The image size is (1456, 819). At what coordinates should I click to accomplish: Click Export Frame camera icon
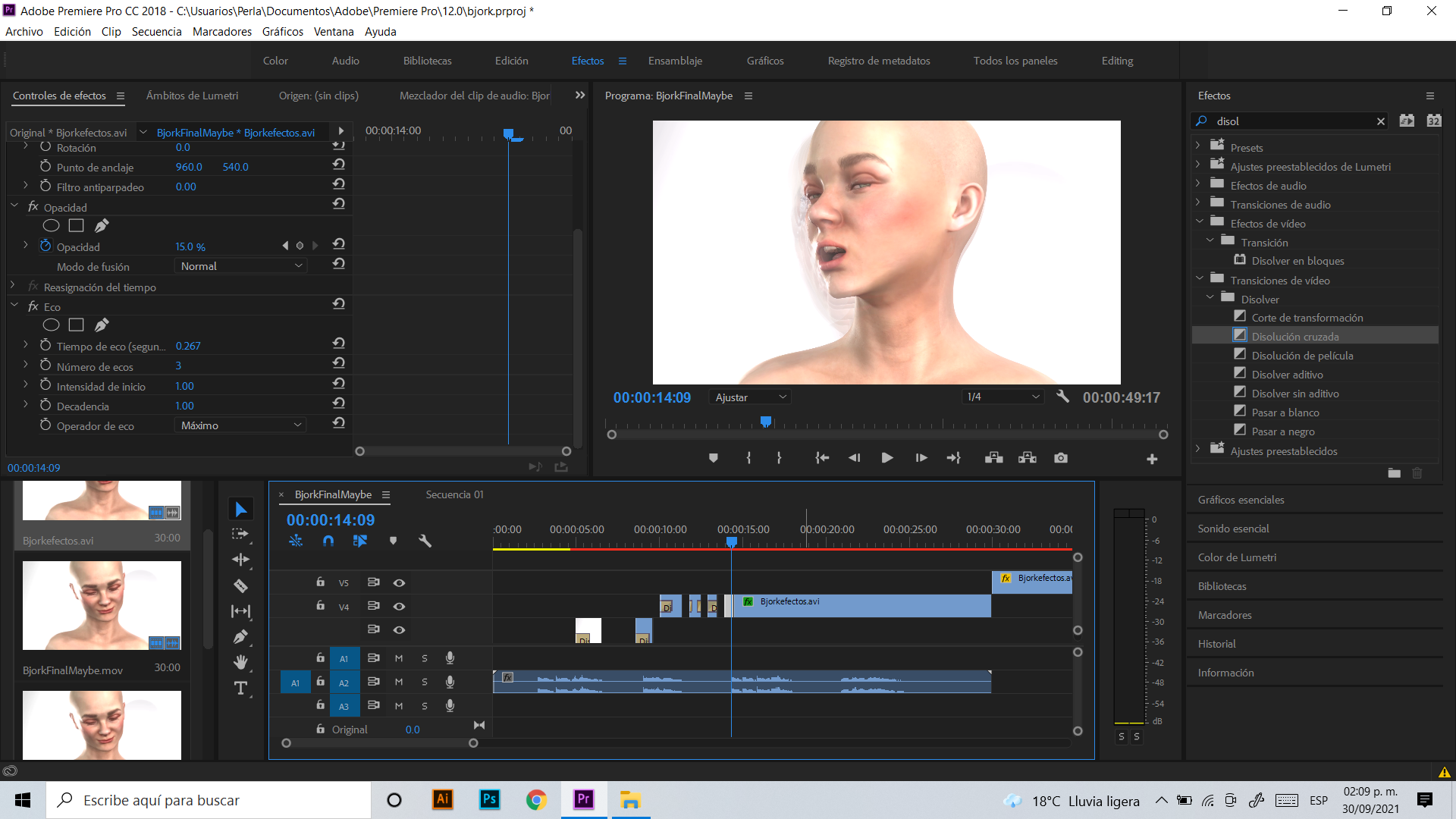(1061, 458)
